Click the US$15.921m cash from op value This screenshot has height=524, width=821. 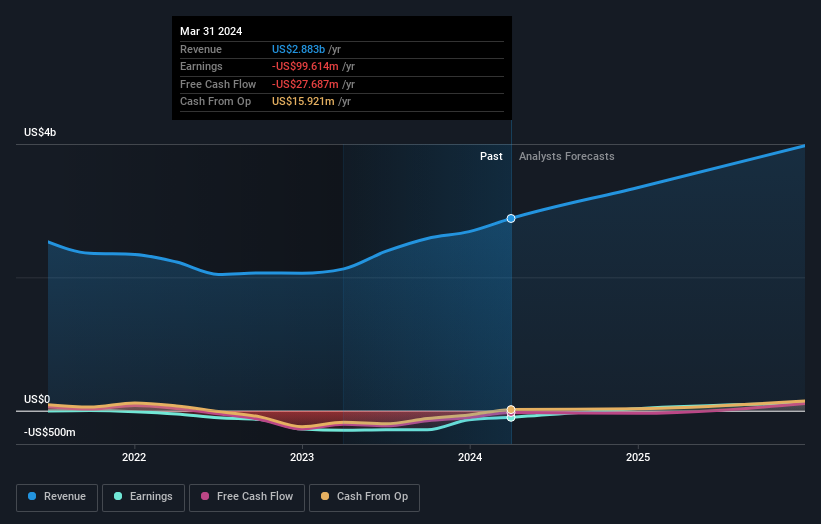coord(303,102)
